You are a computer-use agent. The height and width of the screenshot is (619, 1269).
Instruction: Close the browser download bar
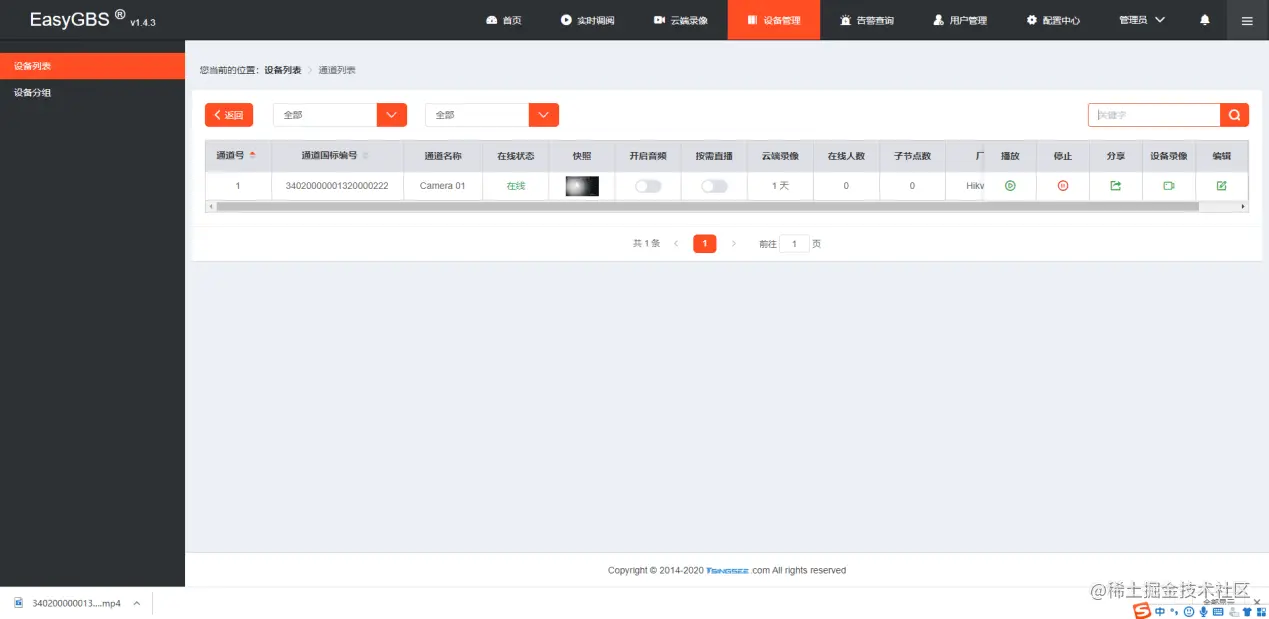1256,602
